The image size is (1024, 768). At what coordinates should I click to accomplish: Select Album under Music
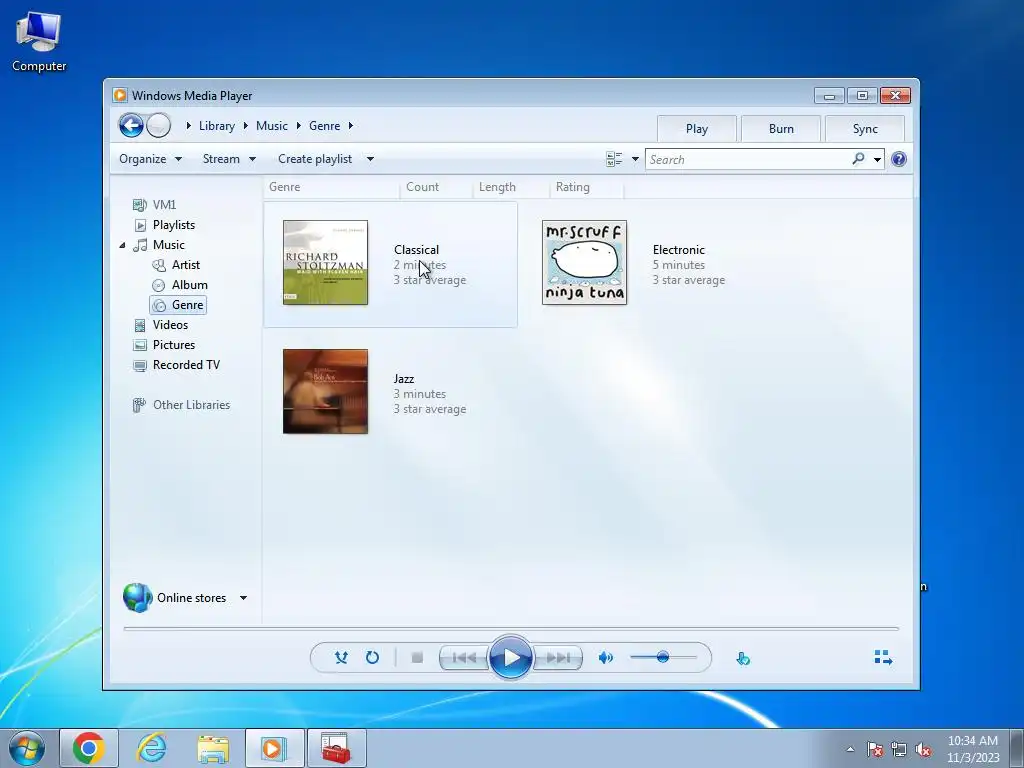click(180, 285)
